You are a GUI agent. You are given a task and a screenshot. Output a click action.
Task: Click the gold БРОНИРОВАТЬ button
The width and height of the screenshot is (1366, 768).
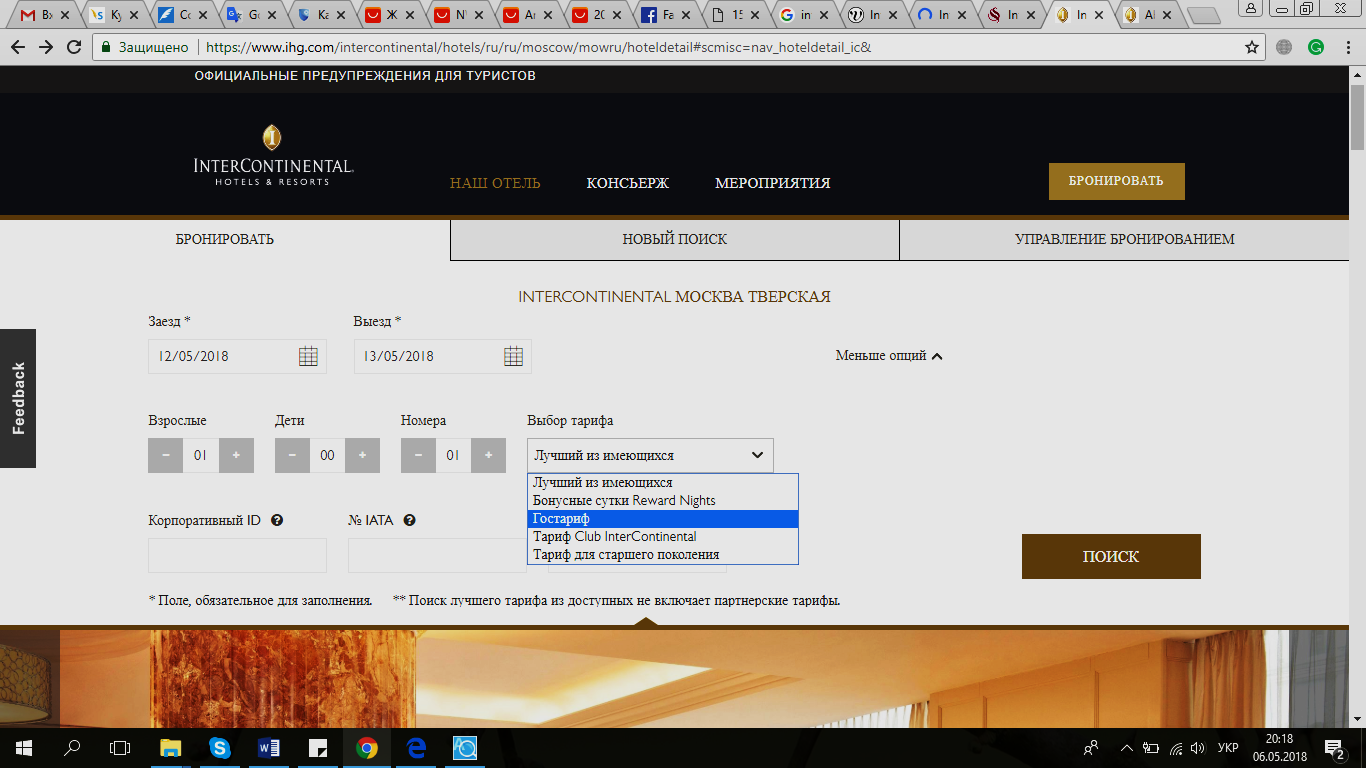pyautogui.click(x=1116, y=181)
